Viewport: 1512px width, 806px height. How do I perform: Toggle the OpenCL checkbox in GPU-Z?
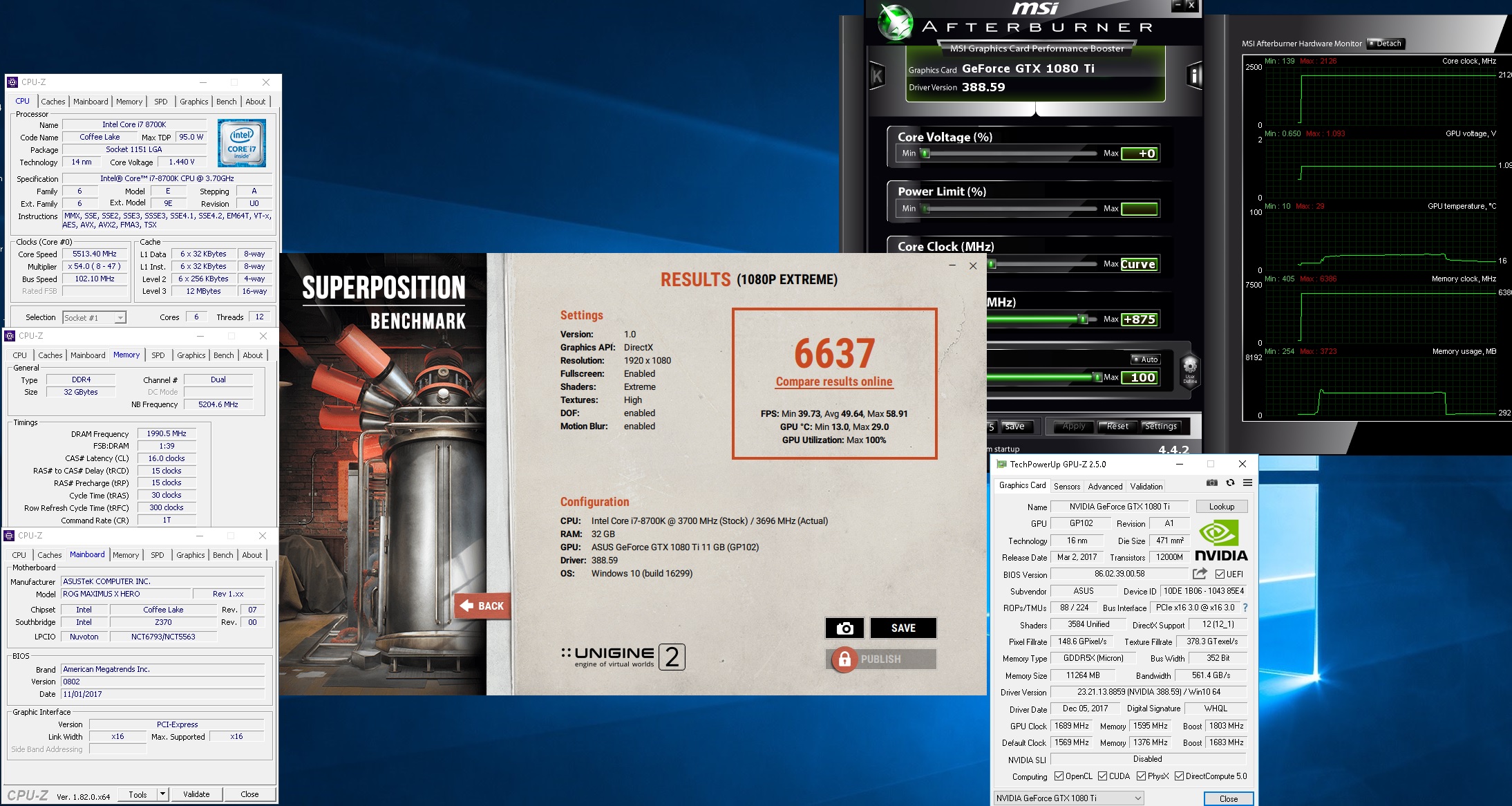[x=1059, y=776]
